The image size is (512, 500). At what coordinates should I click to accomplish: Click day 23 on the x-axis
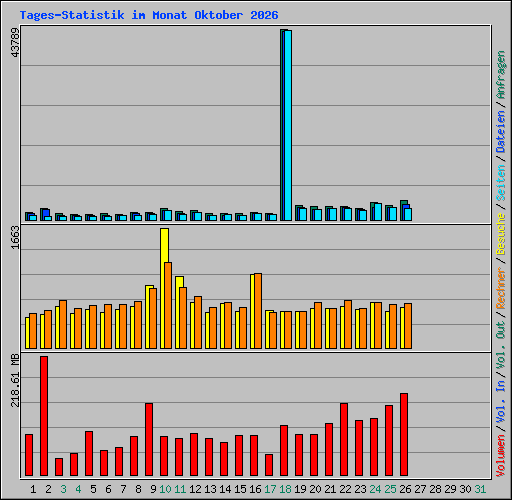coord(360,489)
